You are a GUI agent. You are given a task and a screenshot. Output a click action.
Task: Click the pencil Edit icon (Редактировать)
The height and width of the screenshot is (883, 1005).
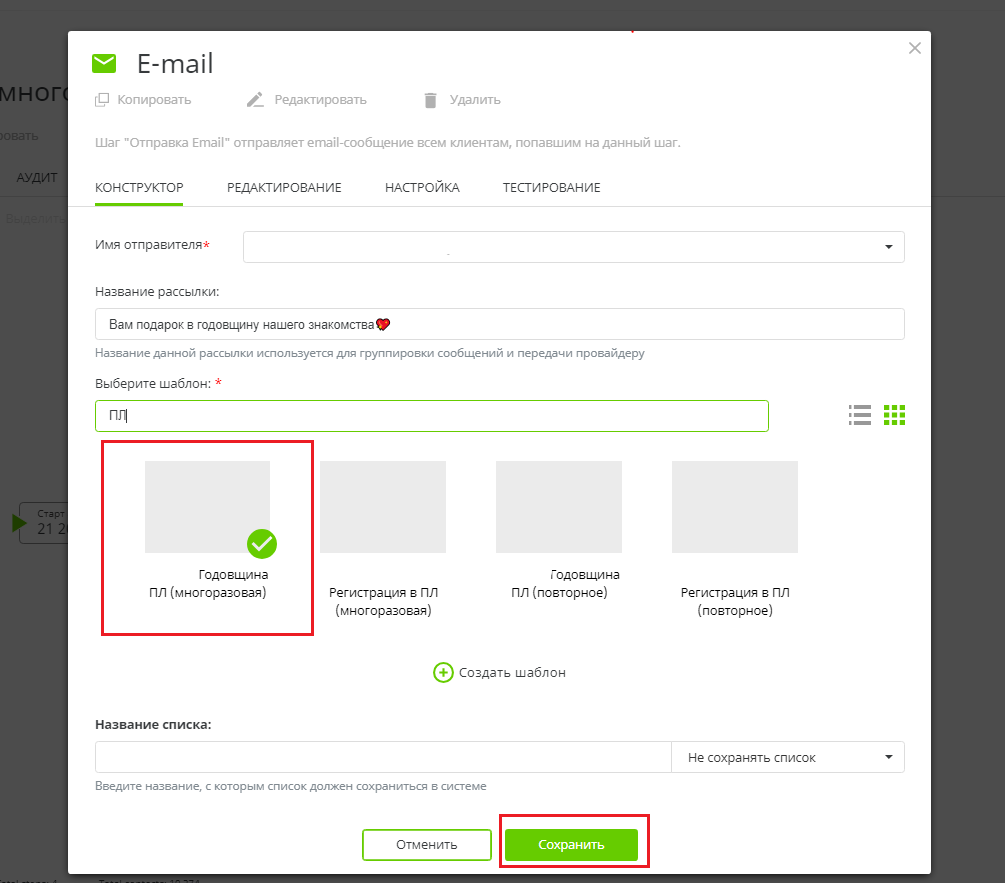256,100
